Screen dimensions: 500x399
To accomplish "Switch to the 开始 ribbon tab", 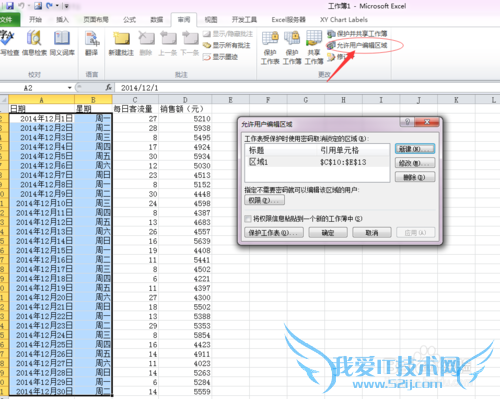I will [x=35, y=19].
